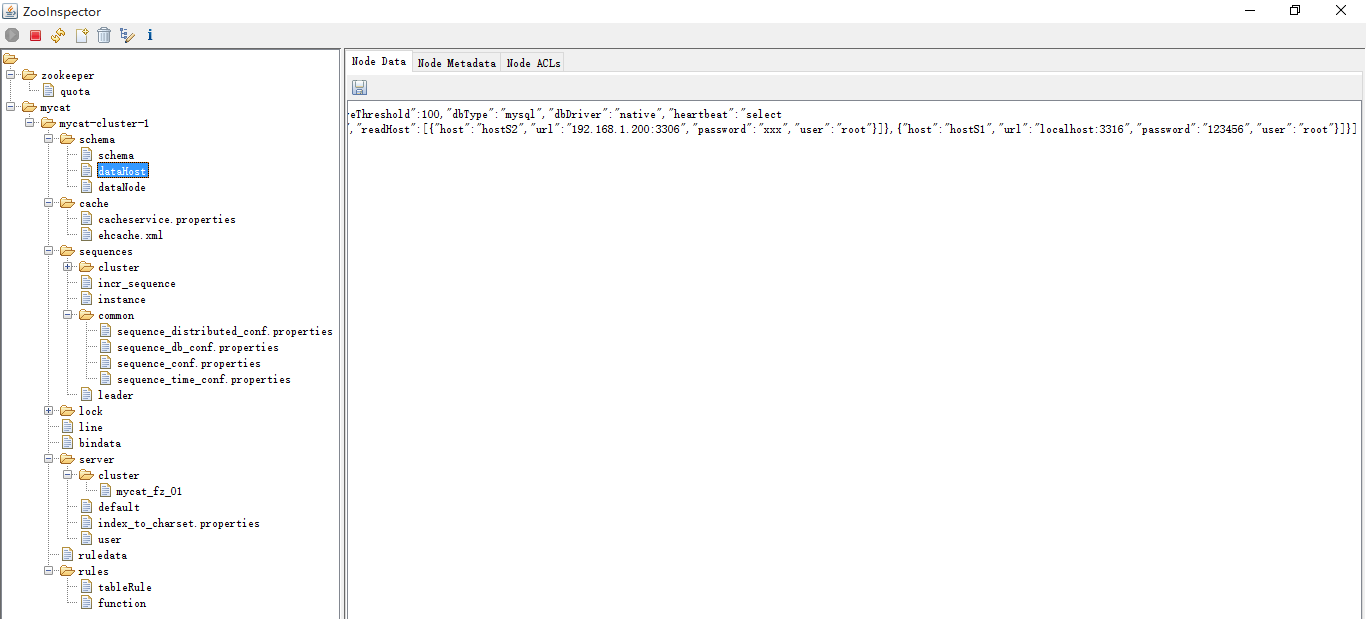This screenshot has width=1366, height=619.
Task: Click the file icon beside ruledata
Action: (x=67, y=555)
